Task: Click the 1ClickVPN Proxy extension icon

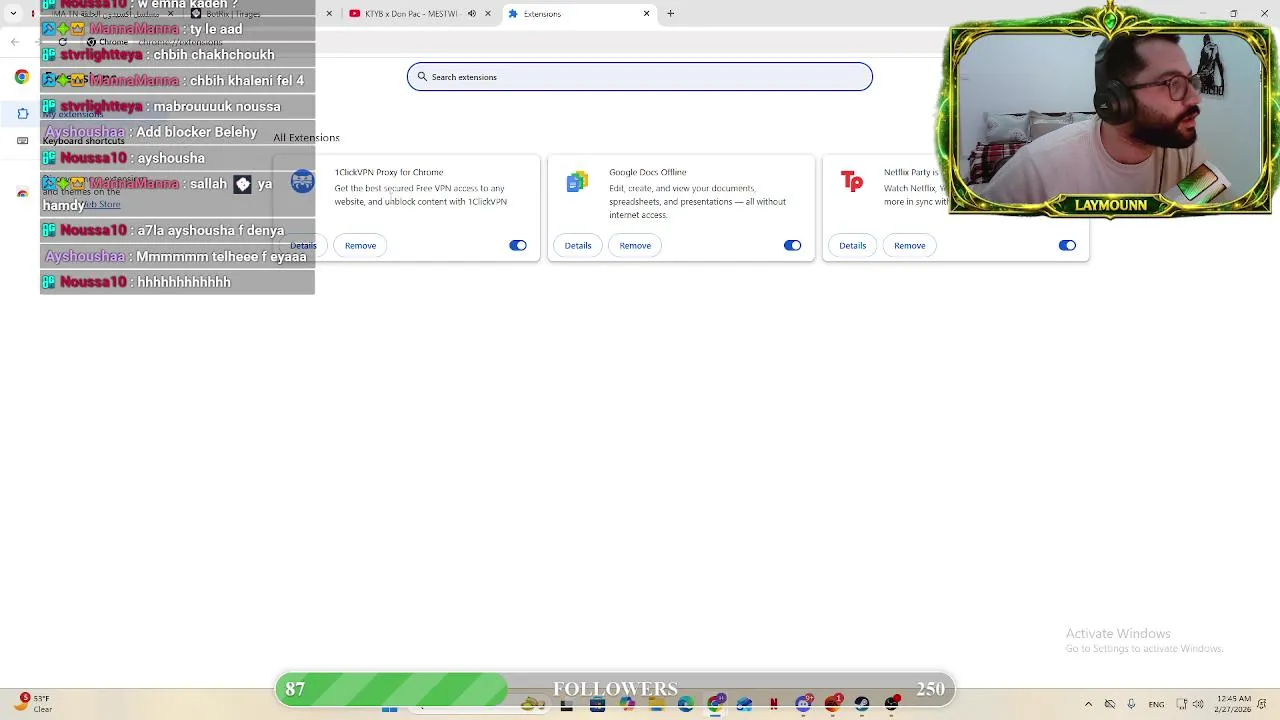Action: click(302, 181)
